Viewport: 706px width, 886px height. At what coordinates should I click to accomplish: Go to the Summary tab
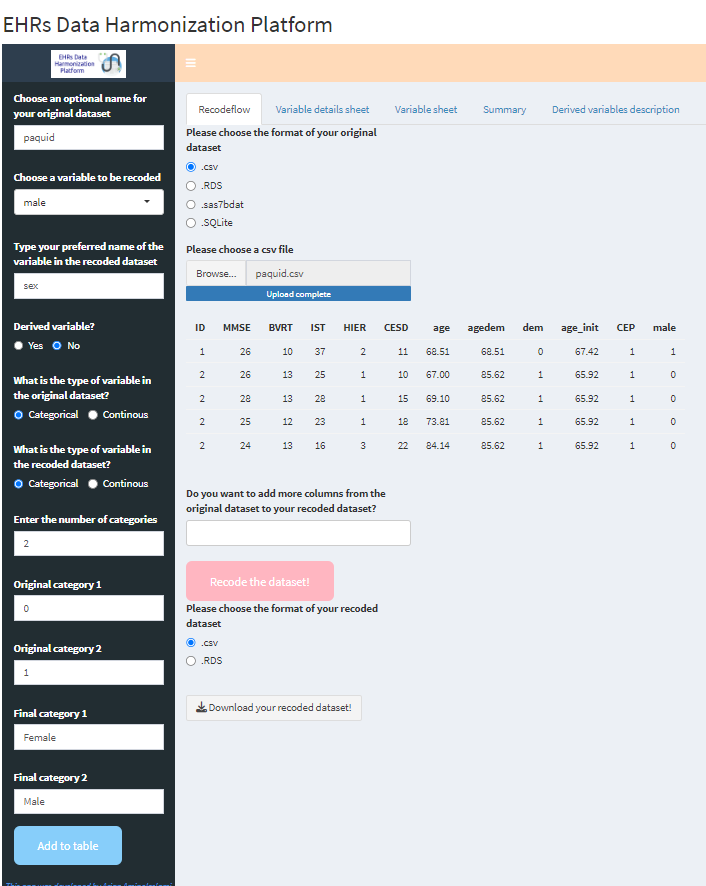tap(504, 110)
